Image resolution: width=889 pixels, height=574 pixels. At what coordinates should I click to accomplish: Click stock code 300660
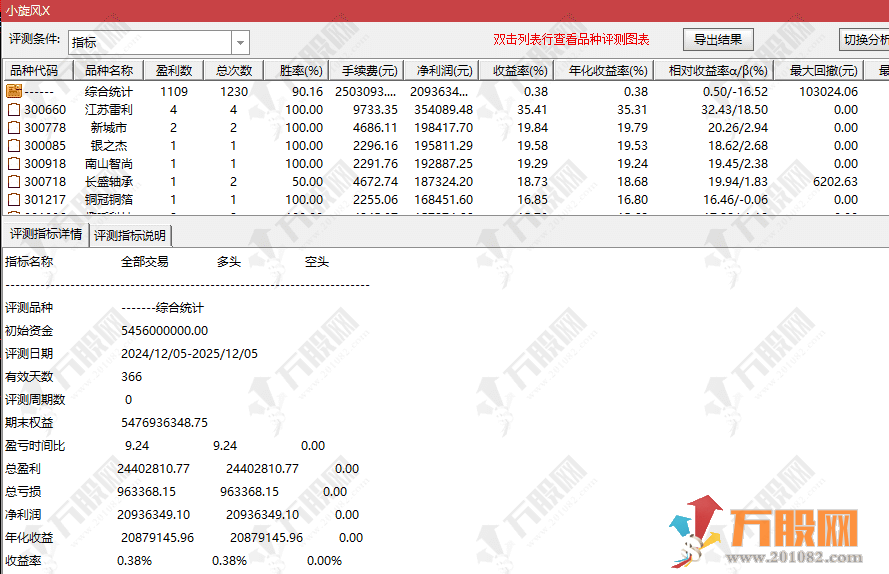coord(45,109)
